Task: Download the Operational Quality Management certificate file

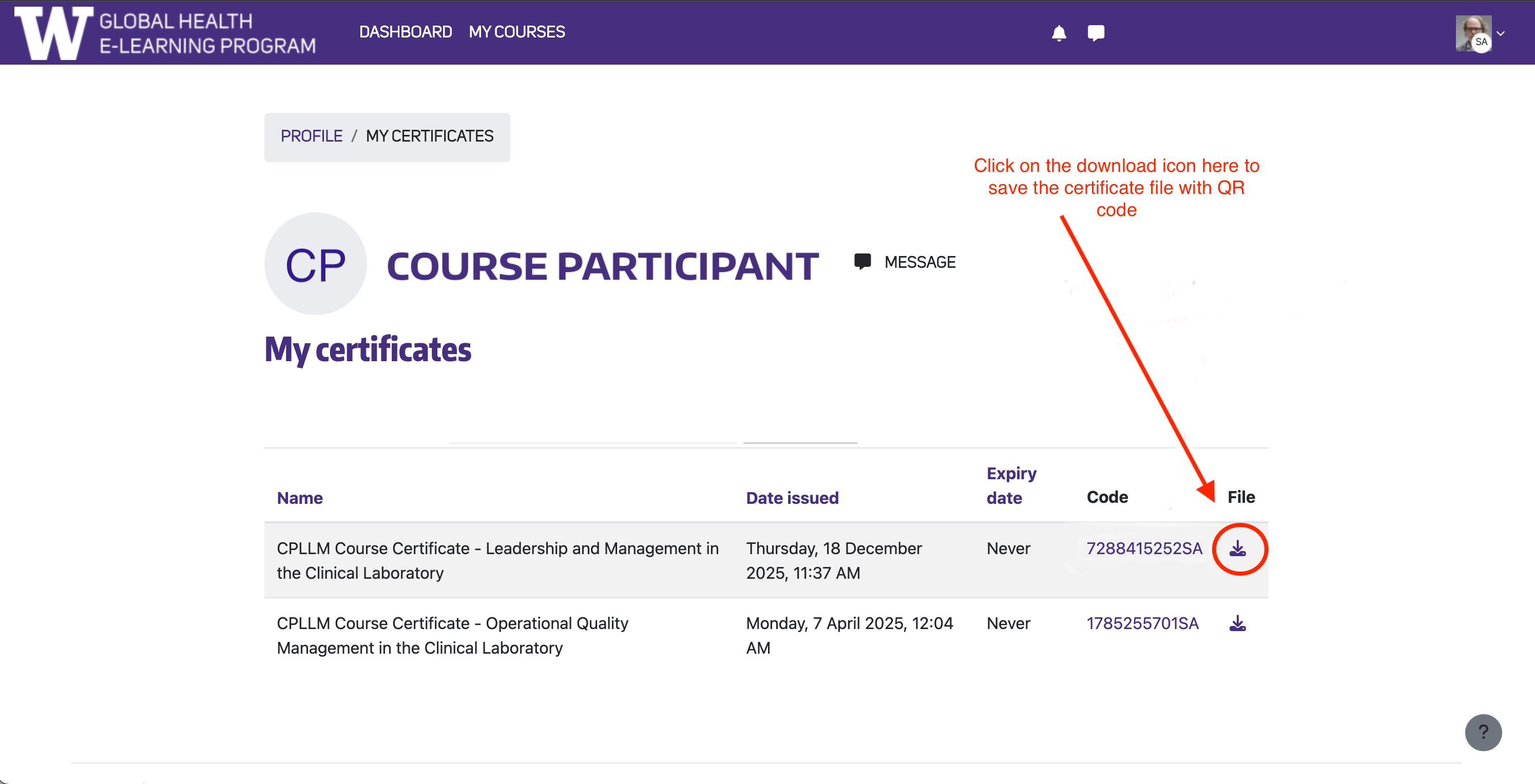Action: [x=1237, y=623]
